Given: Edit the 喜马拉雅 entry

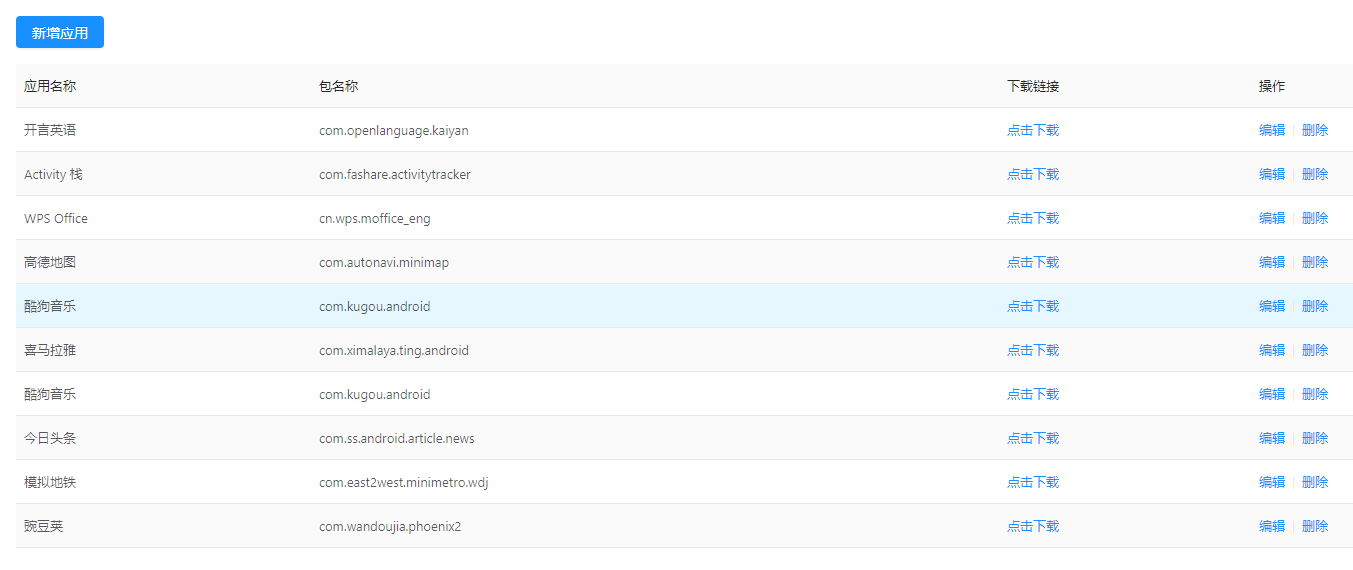Looking at the screenshot, I should pos(1272,350).
